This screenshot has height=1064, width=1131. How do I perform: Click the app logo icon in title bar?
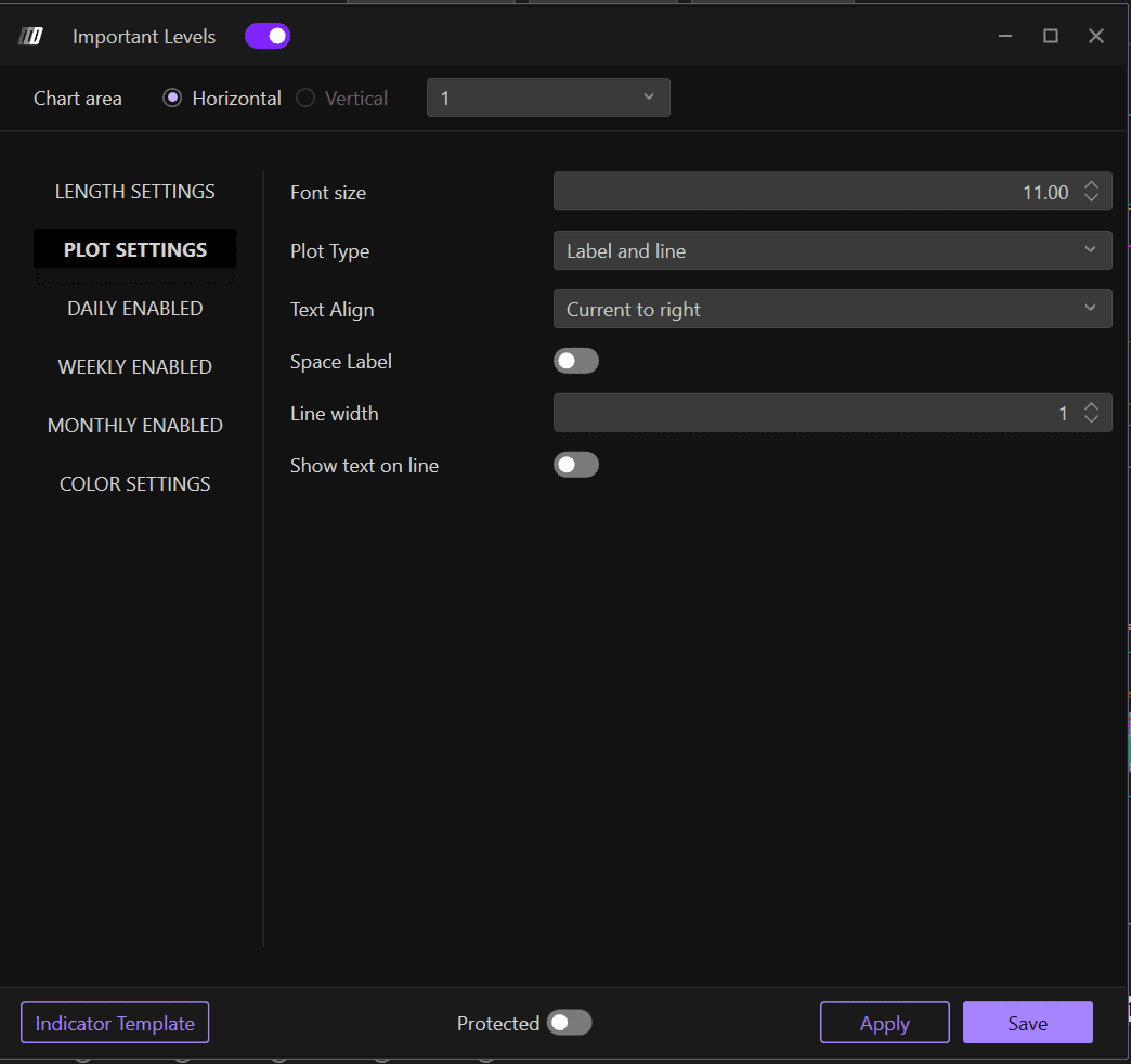click(x=31, y=36)
